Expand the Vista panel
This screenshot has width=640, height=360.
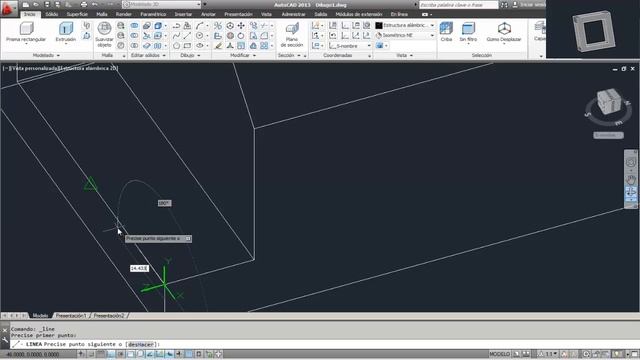(404, 56)
